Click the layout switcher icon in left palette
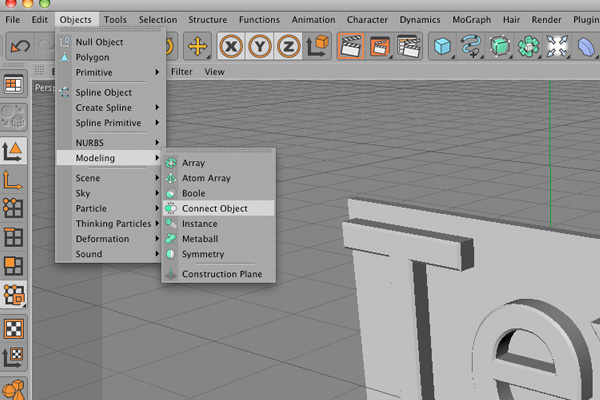The height and width of the screenshot is (400, 600). 14,84
